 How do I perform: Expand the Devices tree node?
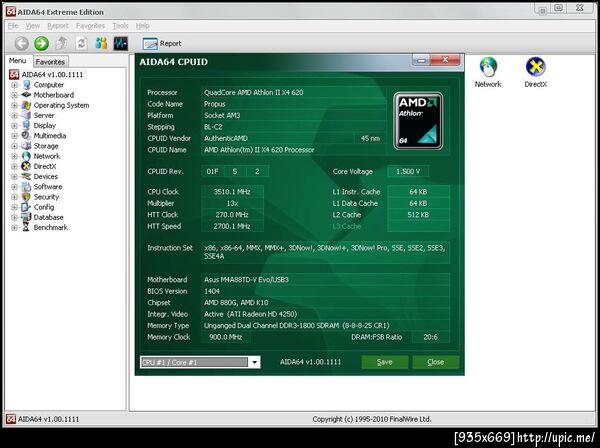coord(14,176)
